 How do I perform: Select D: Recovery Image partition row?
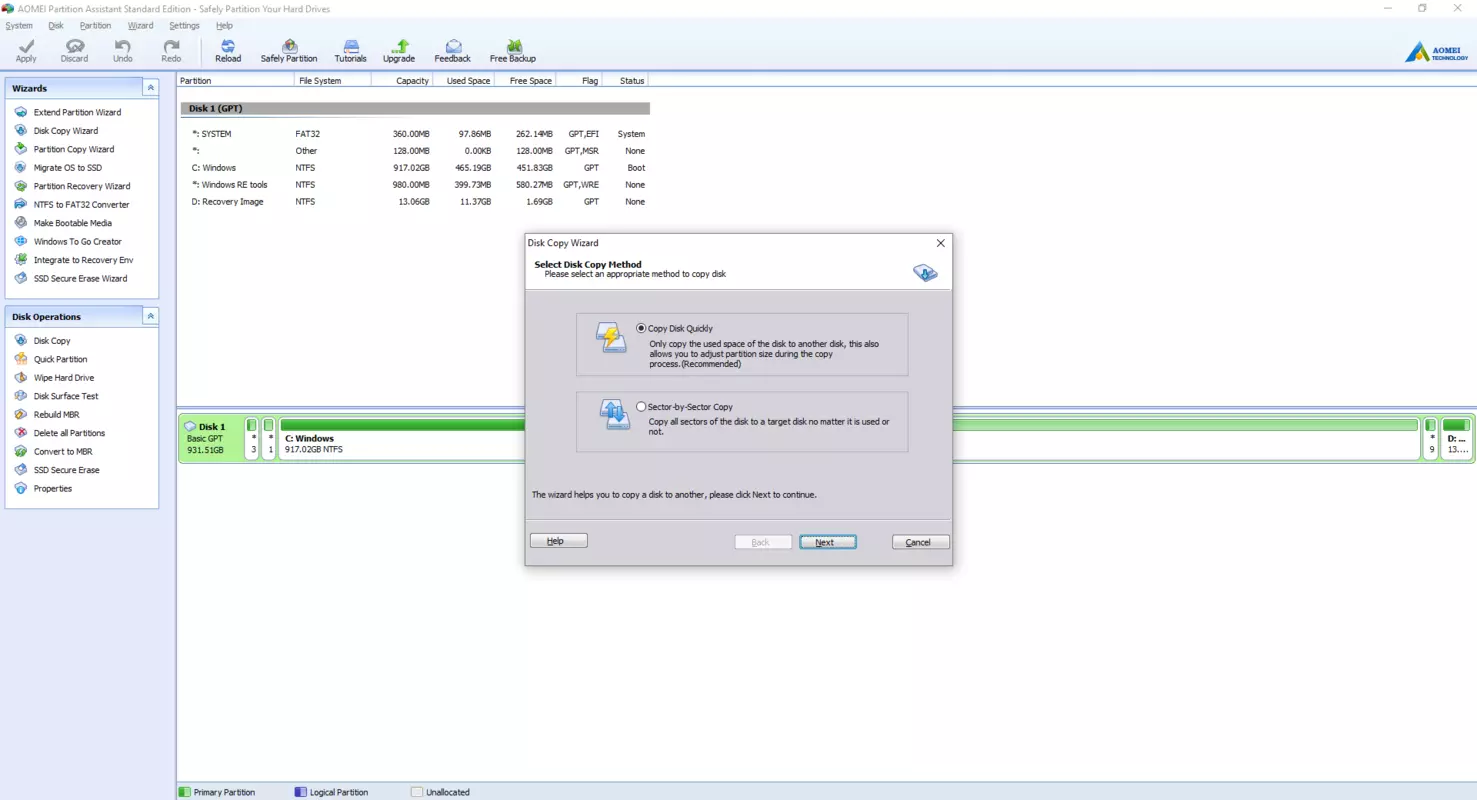(x=414, y=202)
